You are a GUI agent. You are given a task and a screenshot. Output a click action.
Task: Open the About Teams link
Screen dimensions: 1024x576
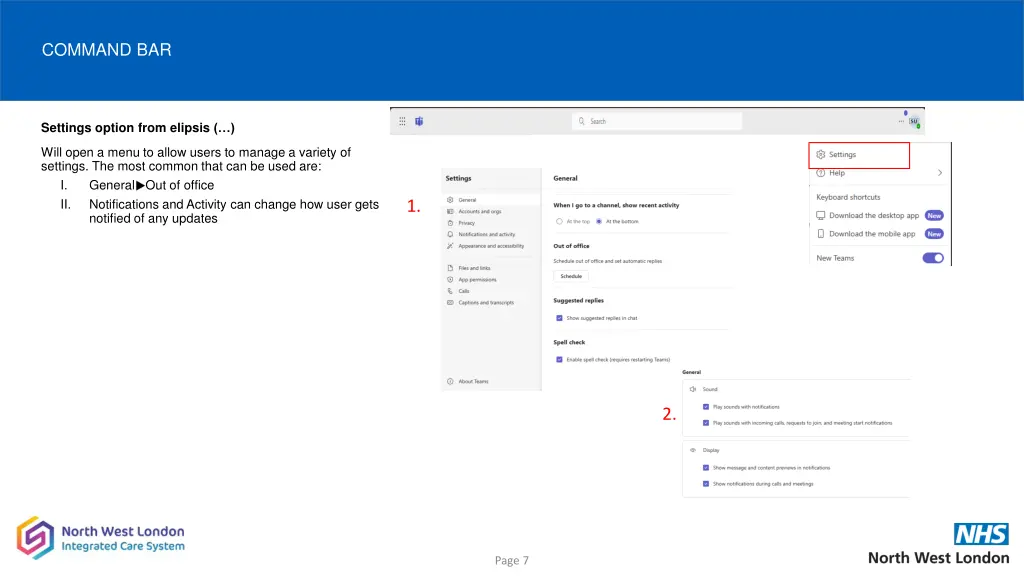pyautogui.click(x=473, y=381)
